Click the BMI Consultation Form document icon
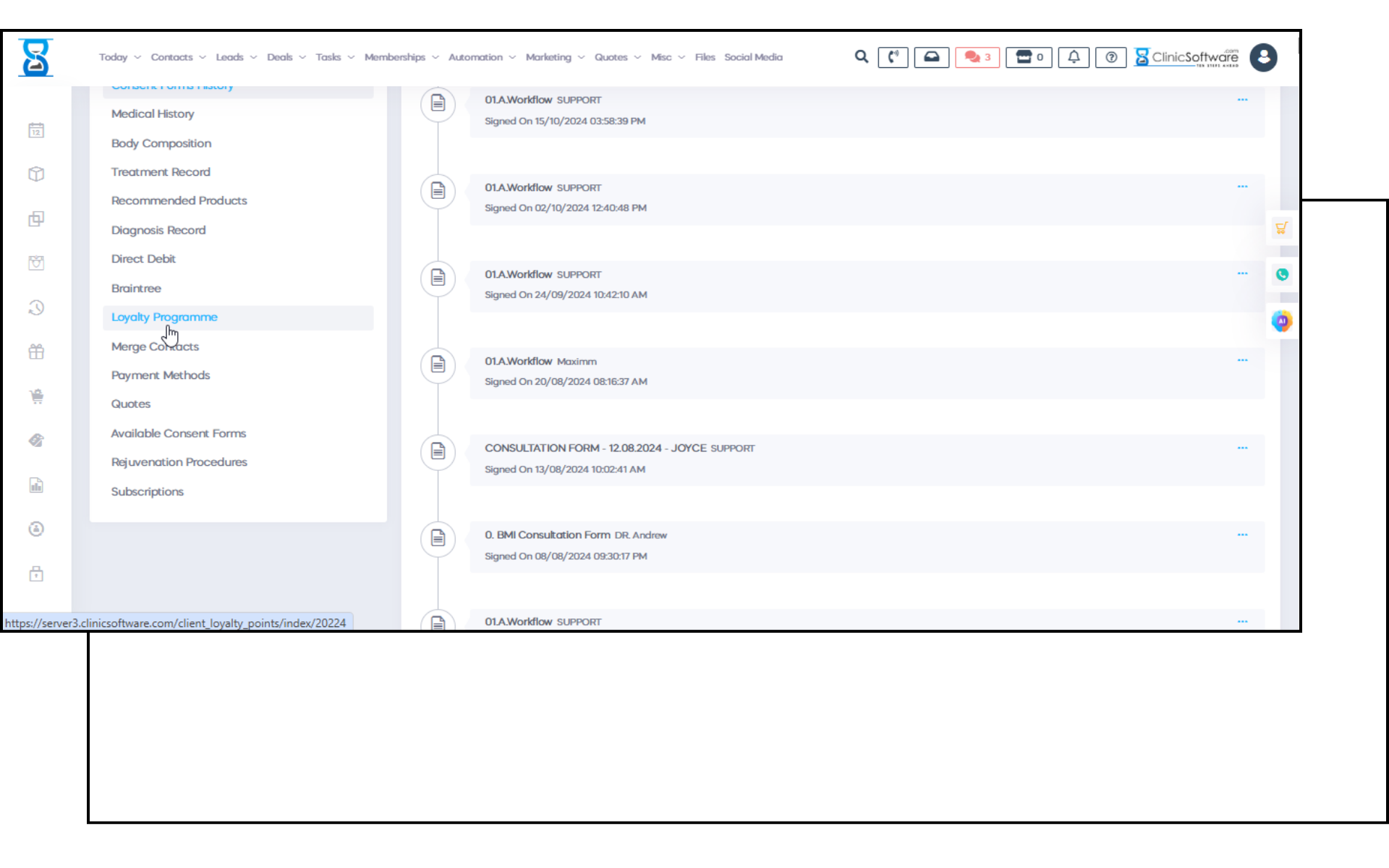Image resolution: width=1389 pixels, height=868 pixels. (x=438, y=538)
